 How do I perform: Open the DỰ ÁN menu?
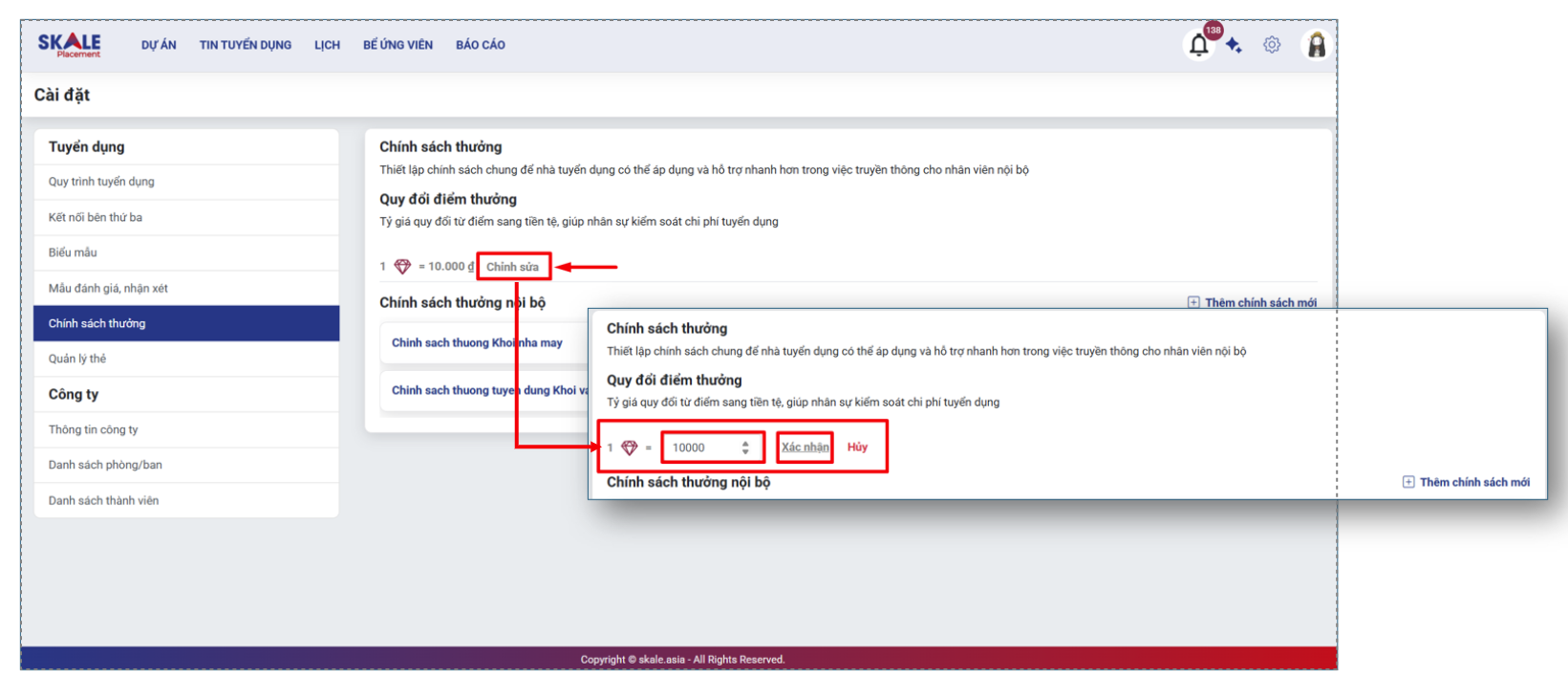click(159, 45)
